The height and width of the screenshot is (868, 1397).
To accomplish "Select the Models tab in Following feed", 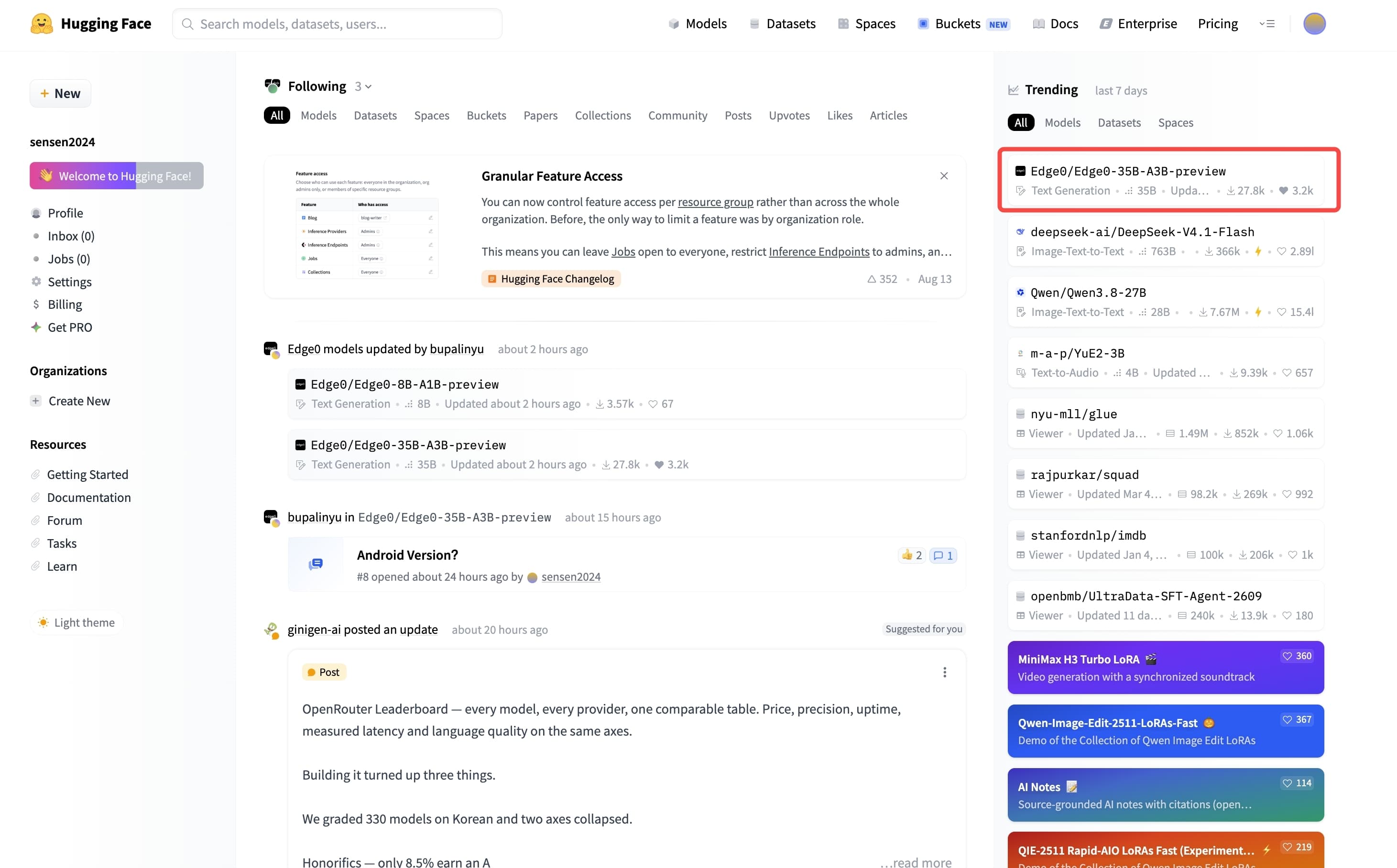I will coord(319,115).
